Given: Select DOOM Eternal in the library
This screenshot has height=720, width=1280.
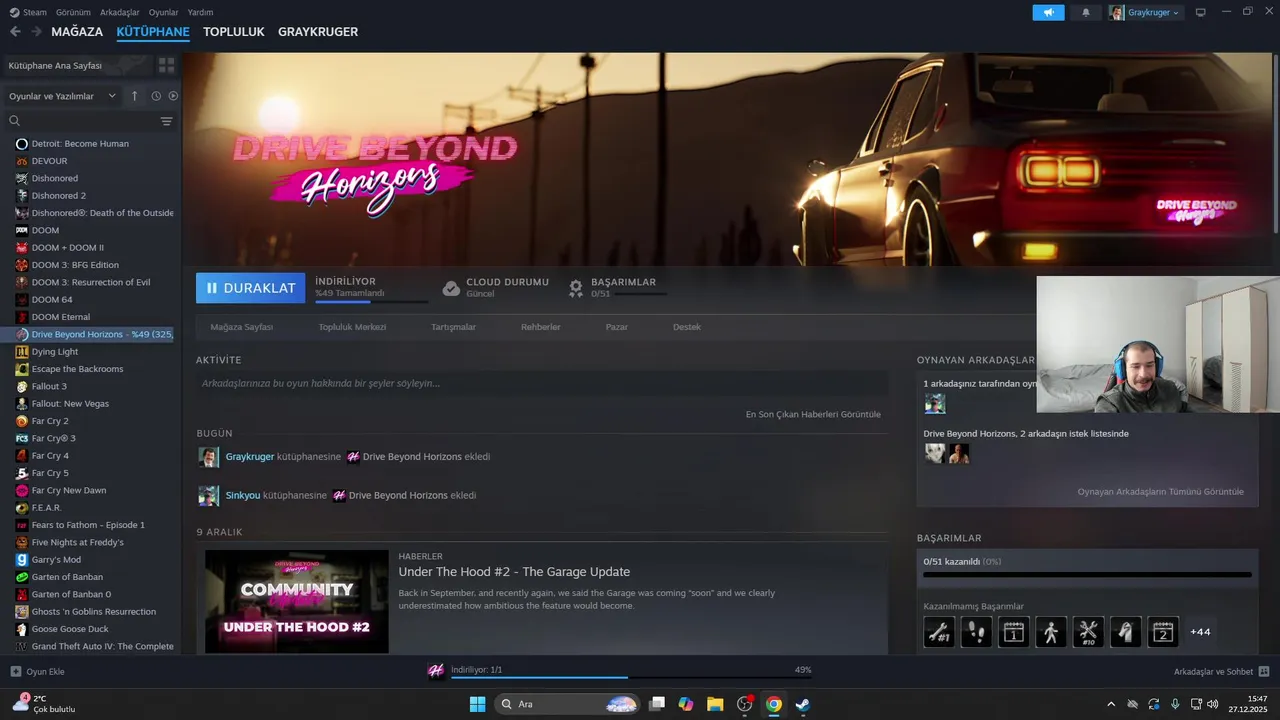Looking at the screenshot, I should pos(60,317).
